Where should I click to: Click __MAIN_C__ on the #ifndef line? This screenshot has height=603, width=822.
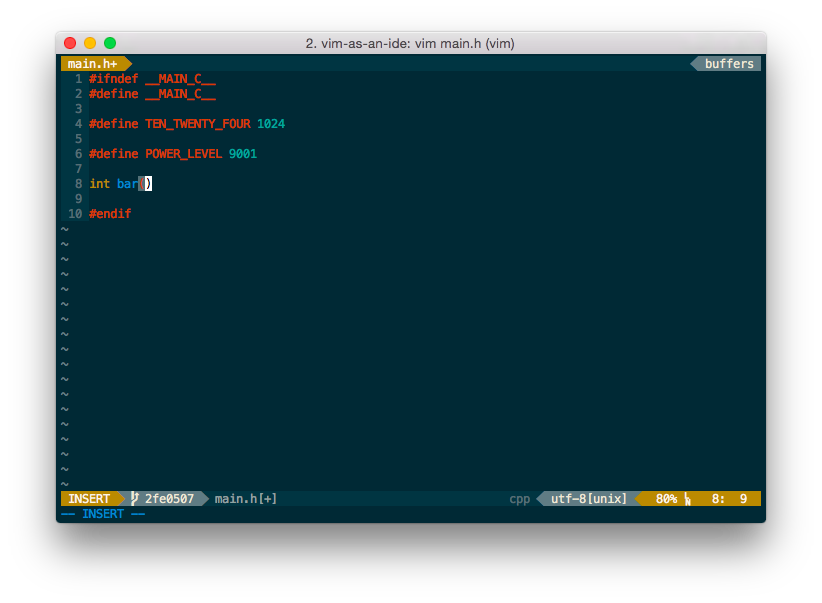coord(180,79)
